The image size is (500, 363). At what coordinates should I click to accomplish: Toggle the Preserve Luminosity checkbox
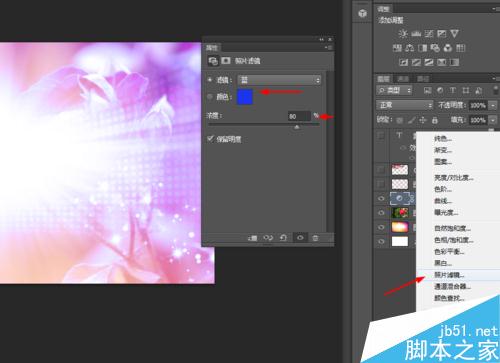210,139
